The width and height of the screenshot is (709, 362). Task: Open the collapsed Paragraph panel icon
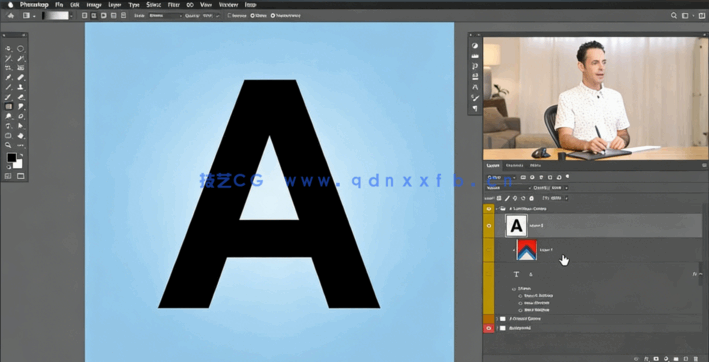point(475,108)
